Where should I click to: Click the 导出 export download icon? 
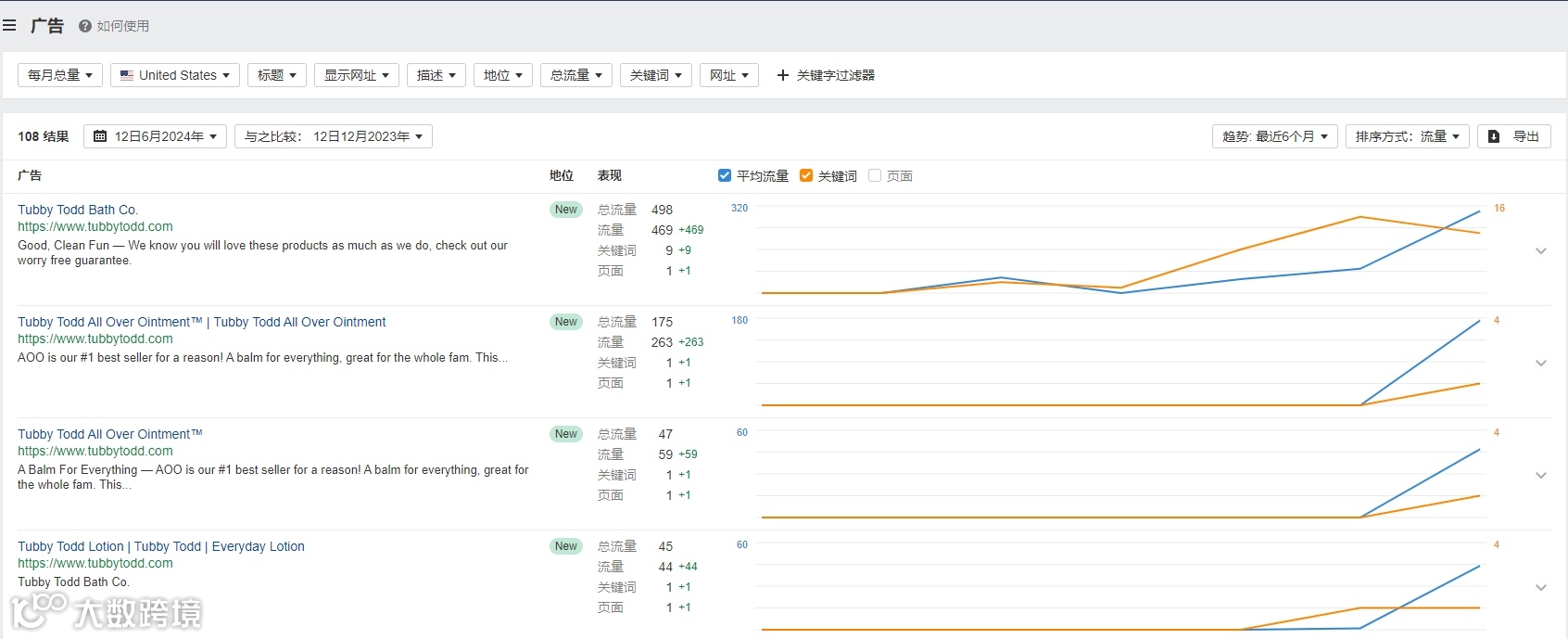coord(1494,136)
